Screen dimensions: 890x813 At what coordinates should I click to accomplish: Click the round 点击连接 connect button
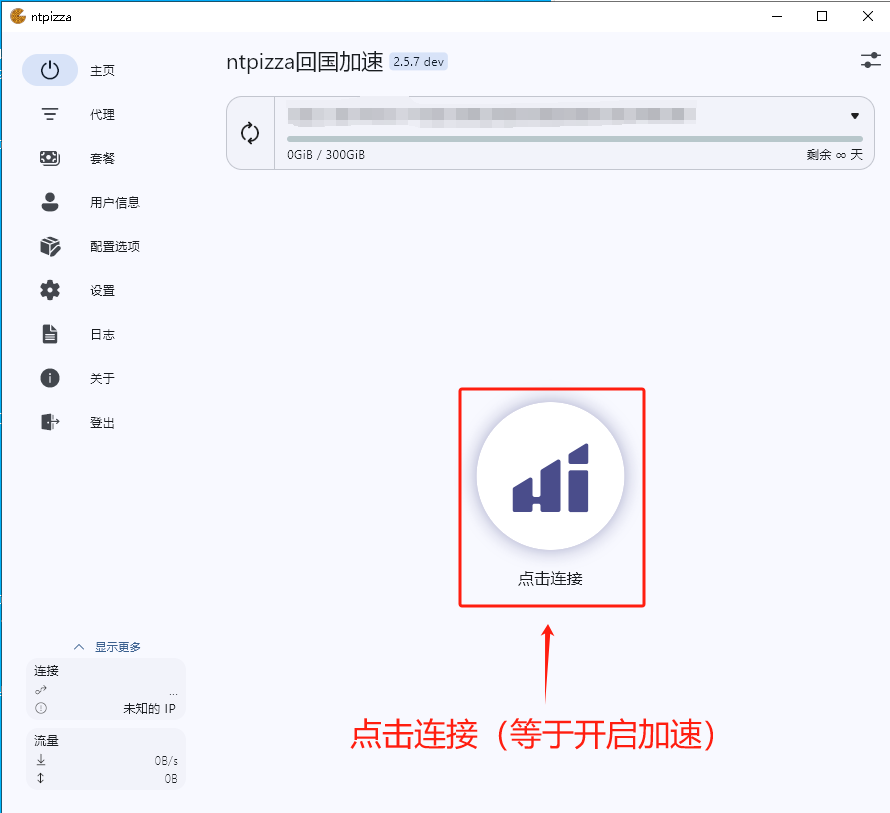click(x=551, y=476)
